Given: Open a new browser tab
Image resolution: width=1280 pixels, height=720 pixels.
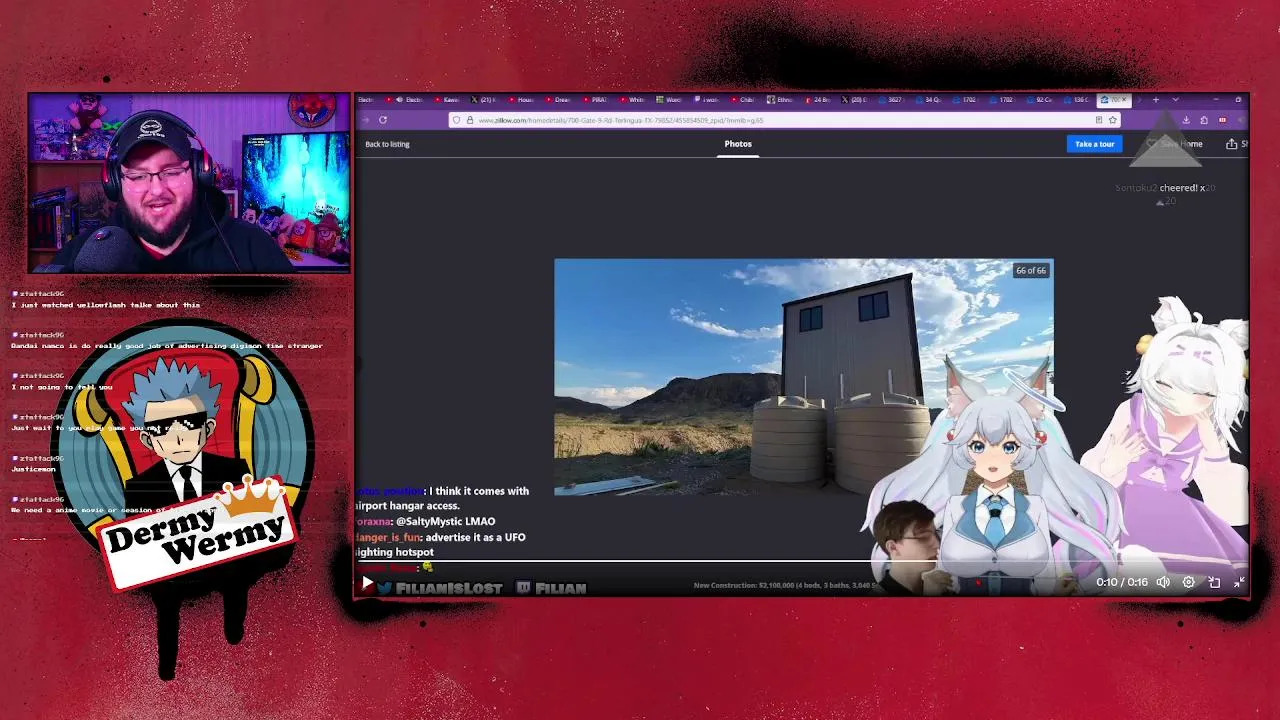Looking at the screenshot, I should (1155, 100).
